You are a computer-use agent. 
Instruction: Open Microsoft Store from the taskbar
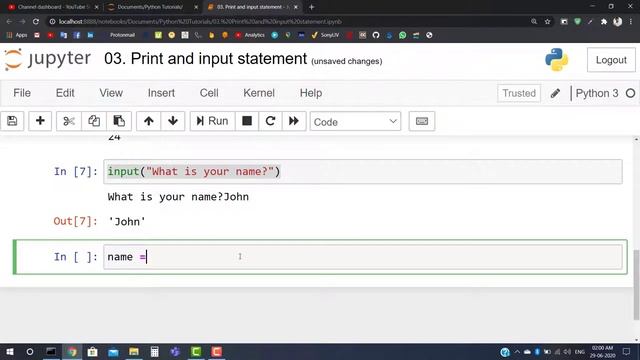point(93,352)
